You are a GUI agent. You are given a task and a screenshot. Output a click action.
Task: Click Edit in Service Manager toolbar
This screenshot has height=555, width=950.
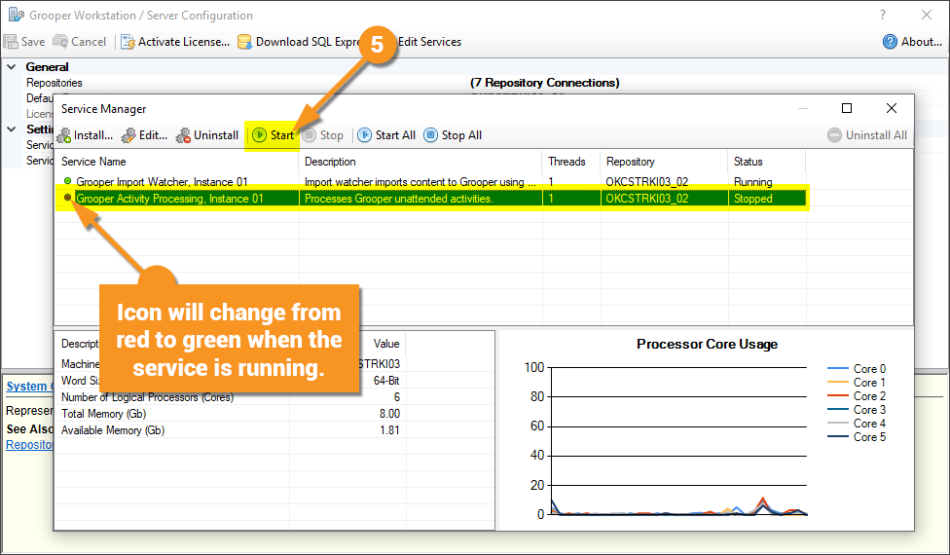144,135
